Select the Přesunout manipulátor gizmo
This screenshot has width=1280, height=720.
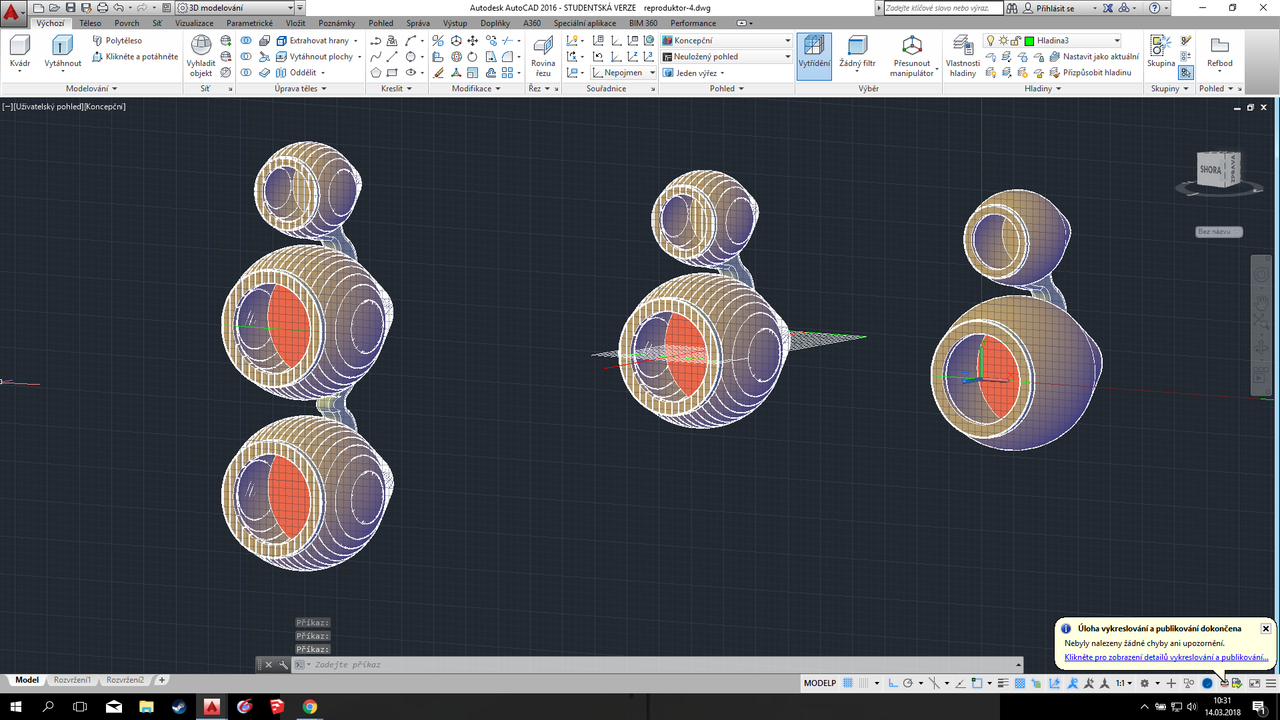click(x=912, y=55)
